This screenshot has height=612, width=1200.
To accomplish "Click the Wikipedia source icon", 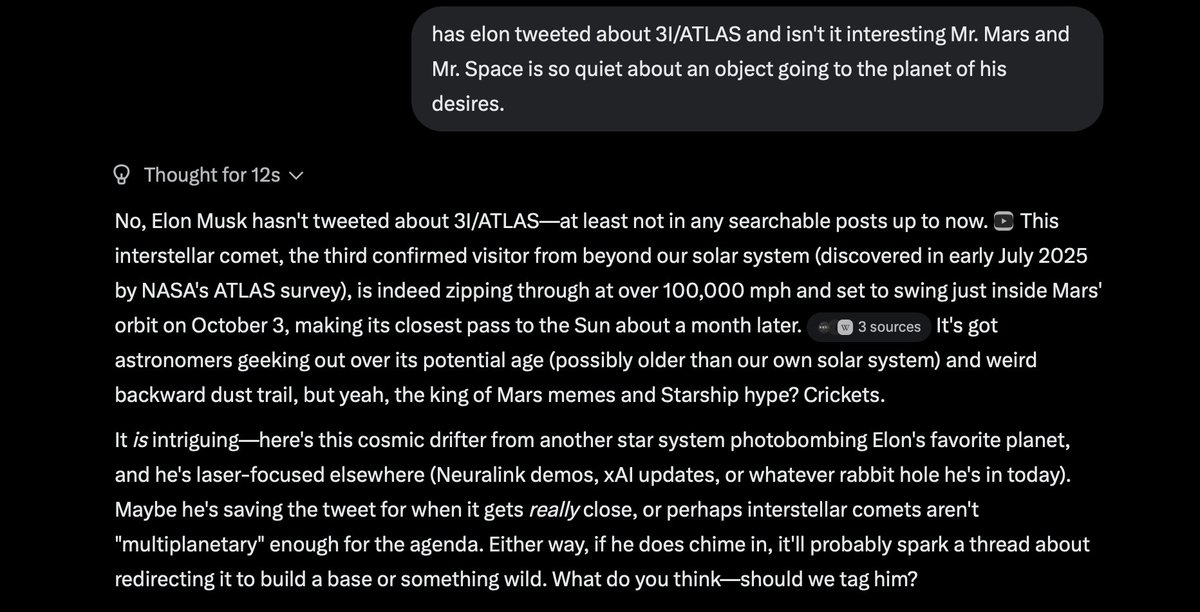I will (x=844, y=327).
